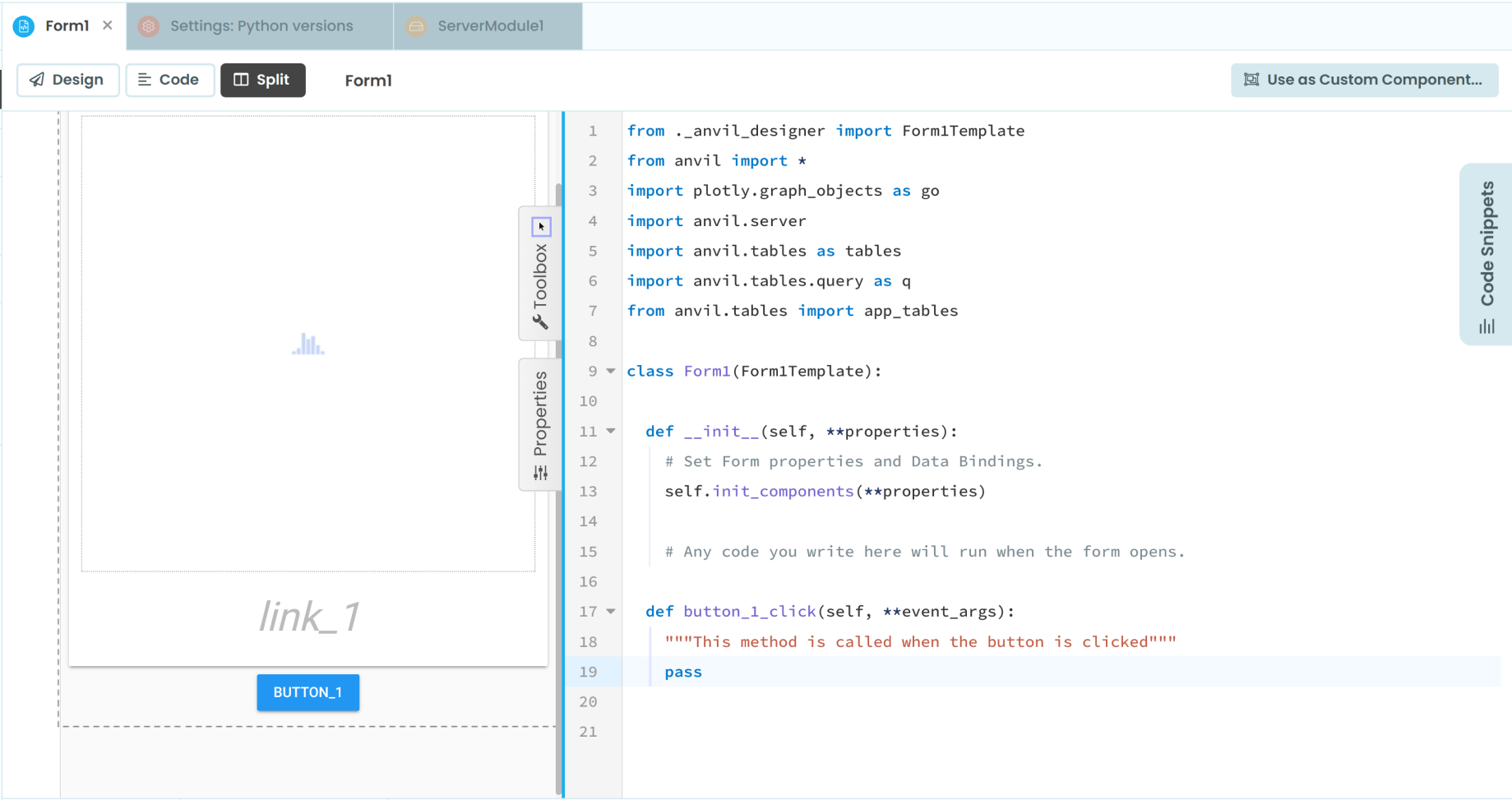Screen dimensions: 1512x800
Task: Click the gear icon on the Settings tab
Action: 148,25
